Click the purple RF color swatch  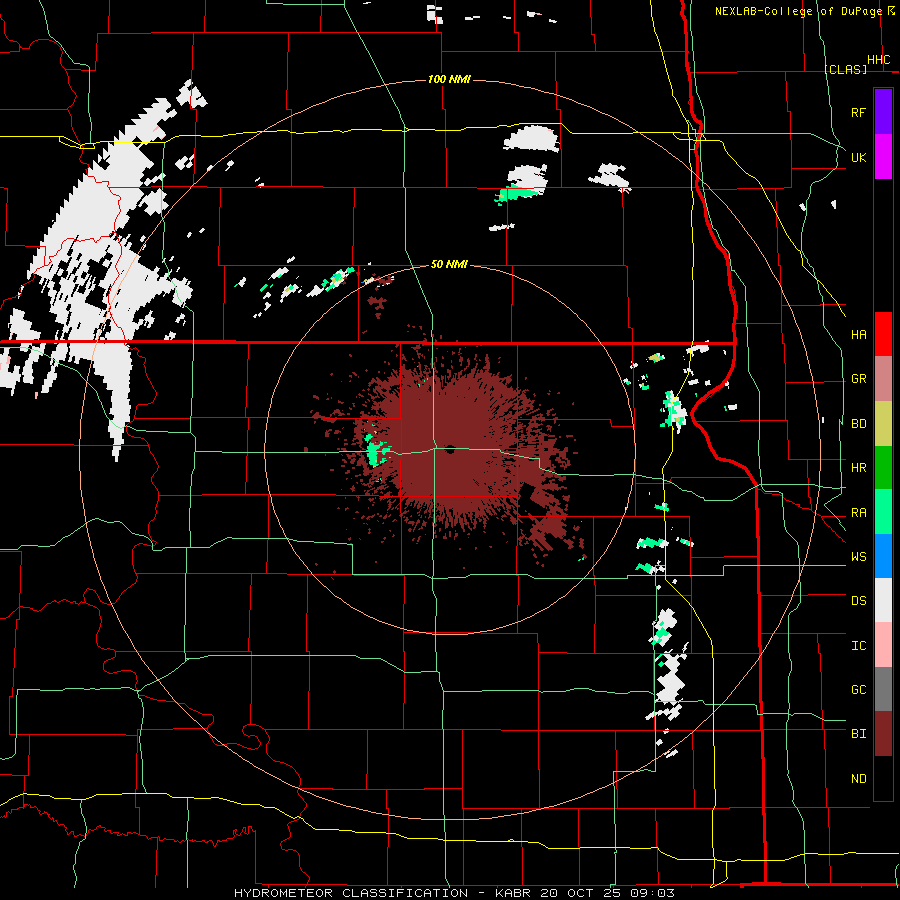coord(883,112)
